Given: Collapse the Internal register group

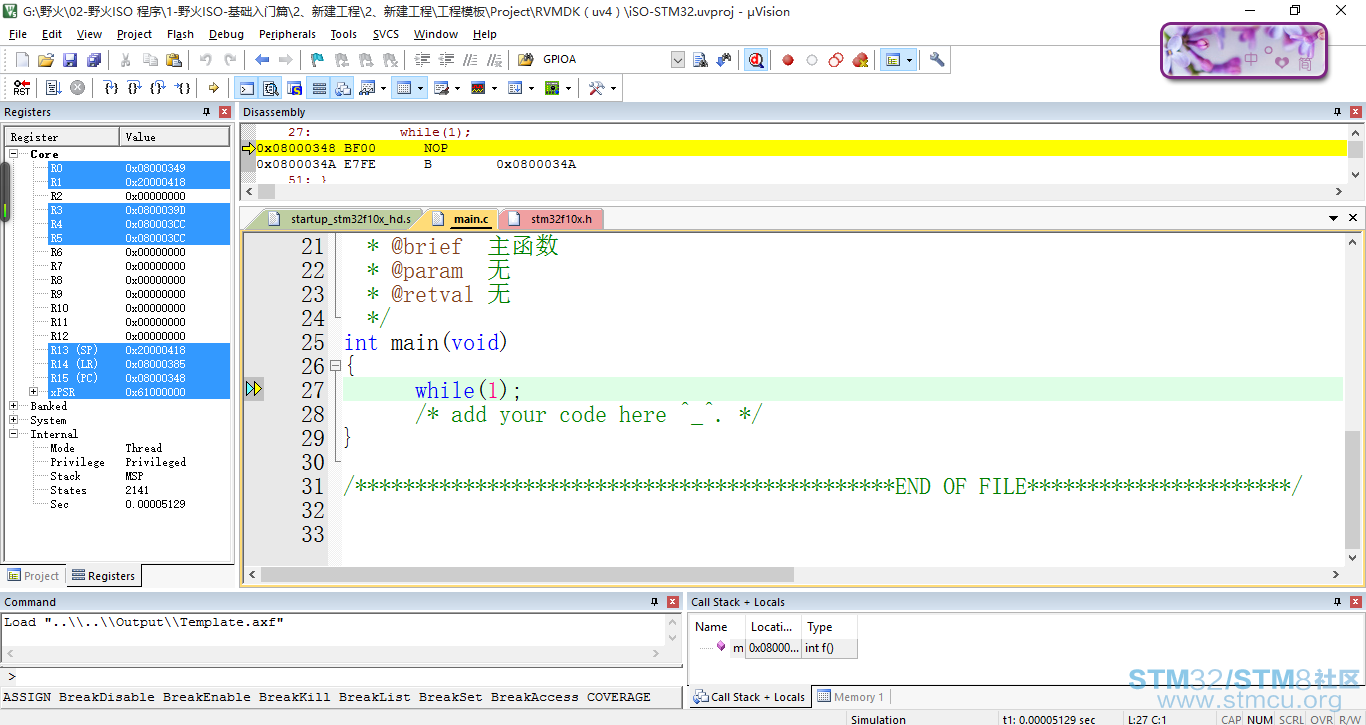Looking at the screenshot, I should point(15,434).
